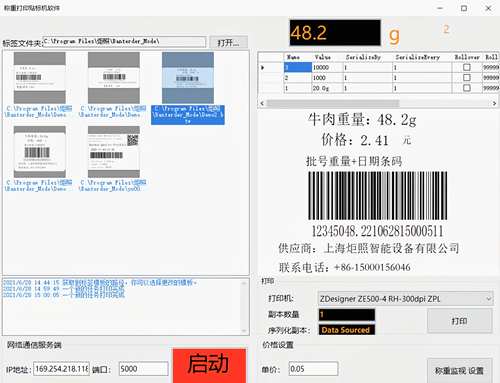Select the QR code template thumbnail
Viewport: 500px width, 383px height.
click(114, 152)
